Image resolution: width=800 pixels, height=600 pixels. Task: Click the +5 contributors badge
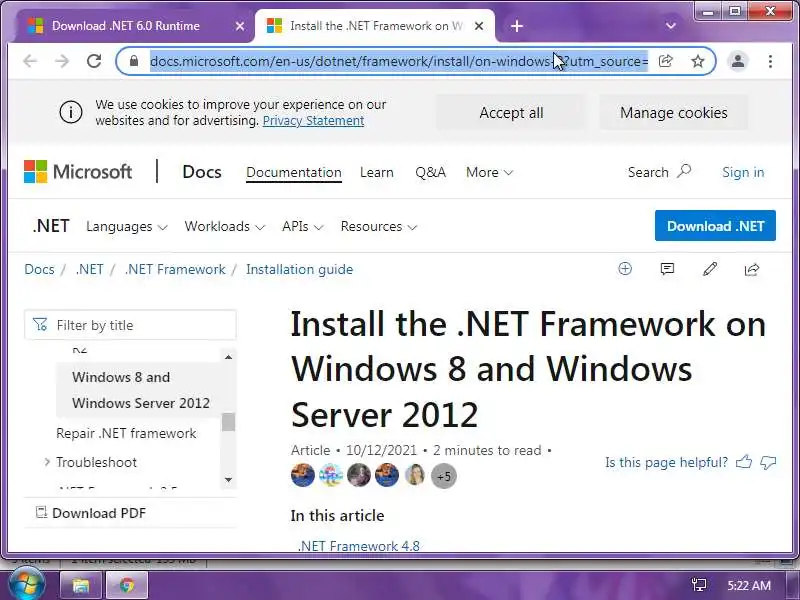444,476
